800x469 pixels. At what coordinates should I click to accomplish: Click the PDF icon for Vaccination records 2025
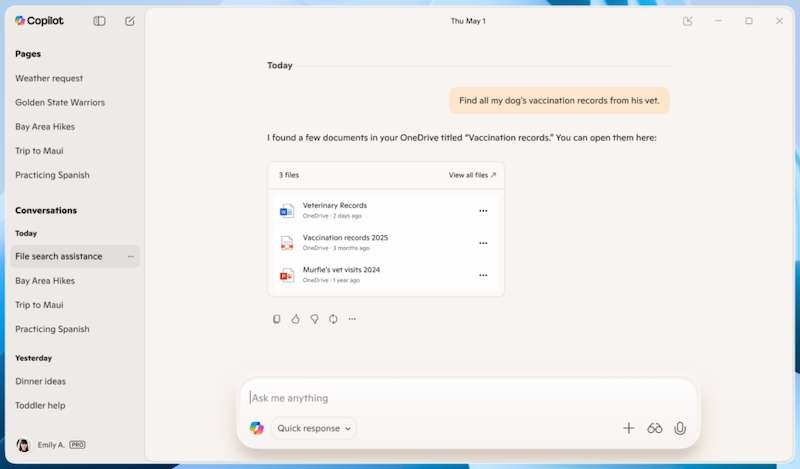pos(287,243)
